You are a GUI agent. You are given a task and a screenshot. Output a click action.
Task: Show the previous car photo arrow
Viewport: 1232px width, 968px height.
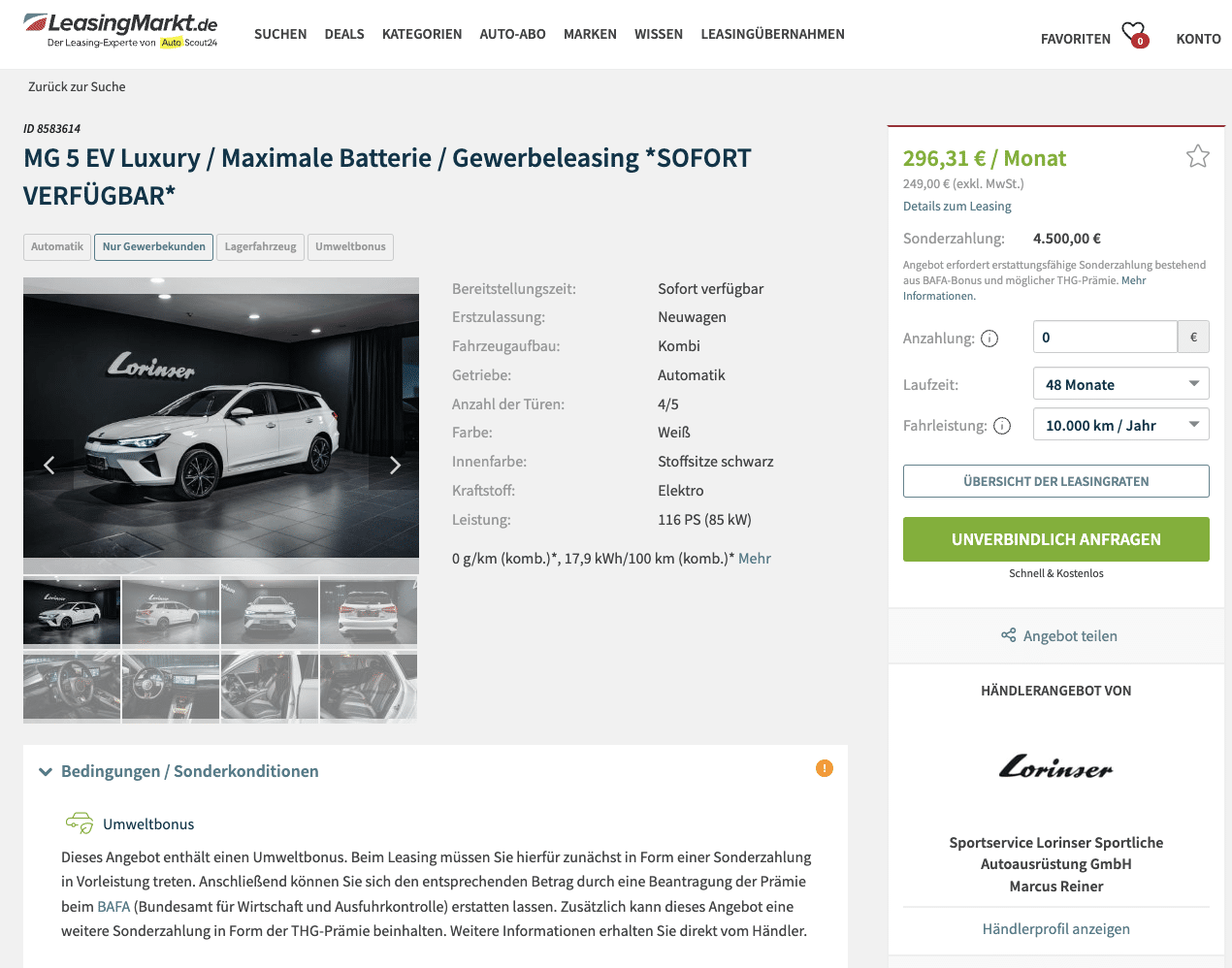pyautogui.click(x=49, y=466)
